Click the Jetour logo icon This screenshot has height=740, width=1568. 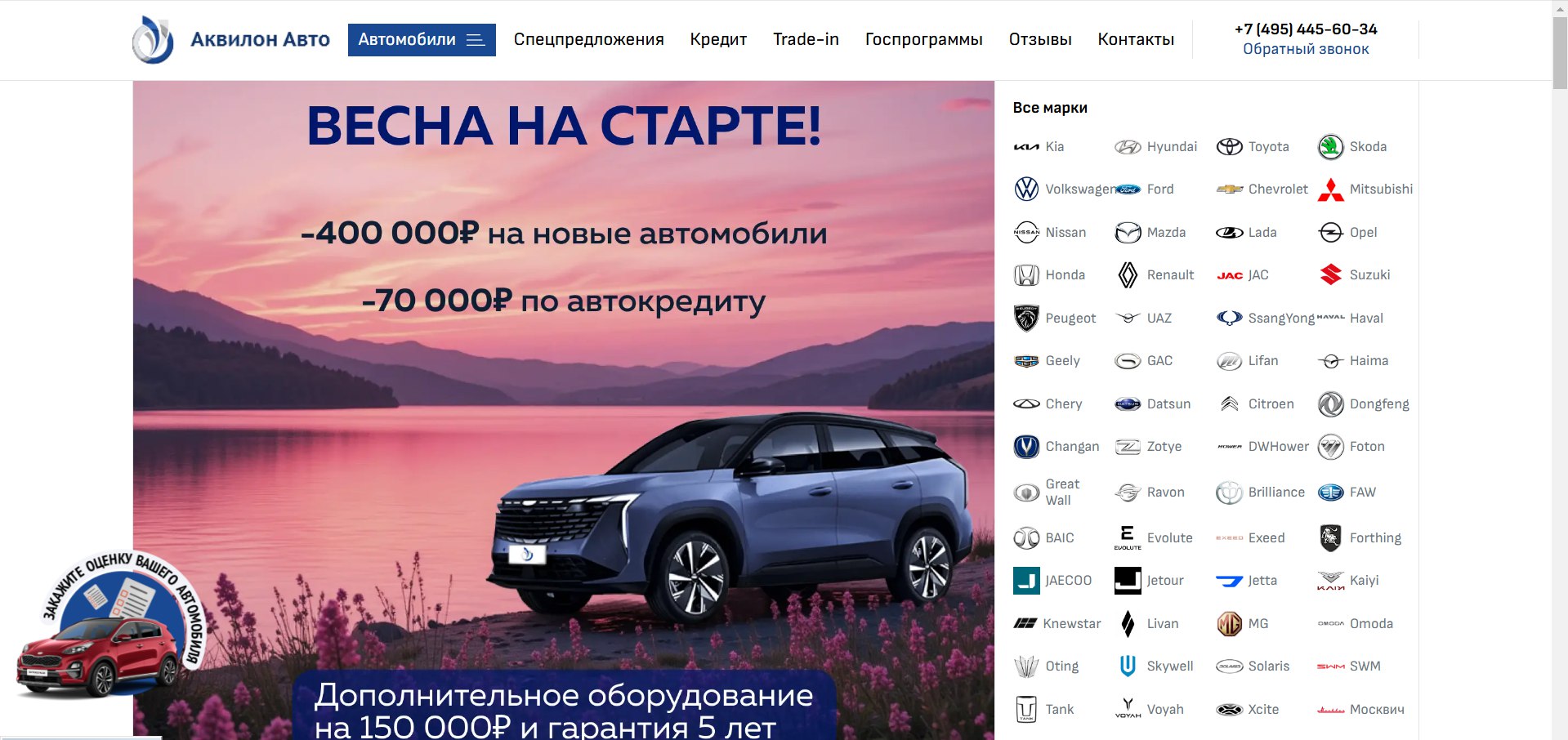pos(1128,581)
